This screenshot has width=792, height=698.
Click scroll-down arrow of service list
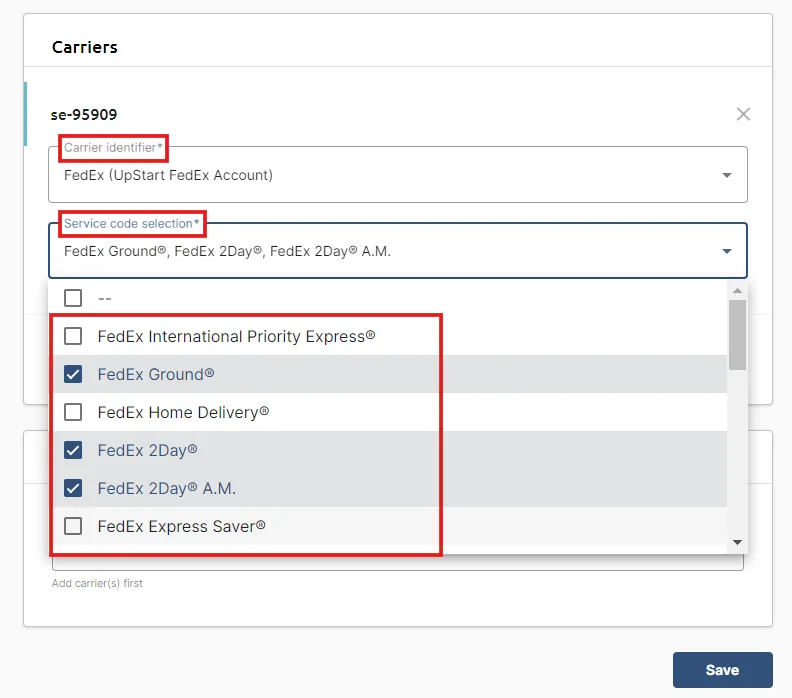click(737, 542)
